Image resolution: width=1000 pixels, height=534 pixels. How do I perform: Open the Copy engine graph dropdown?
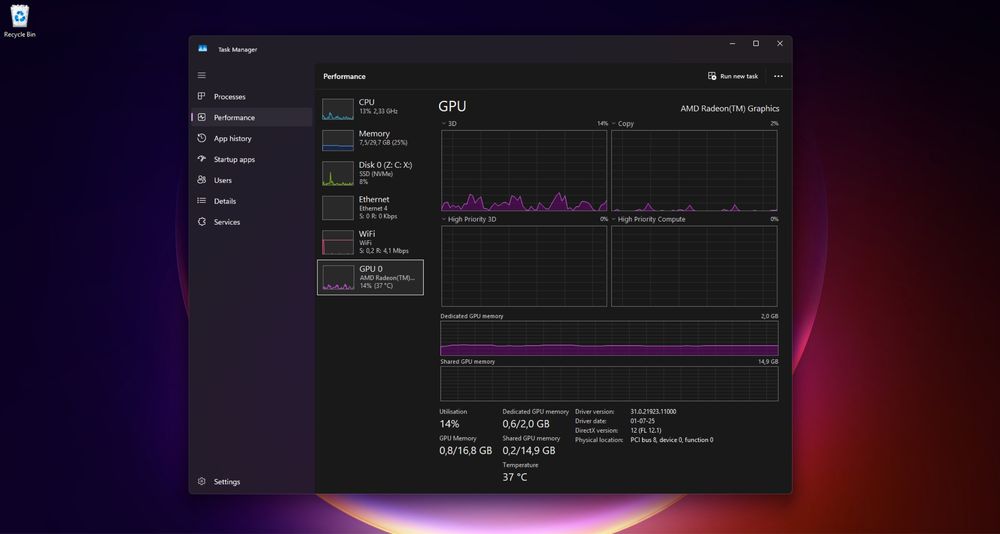pos(614,123)
